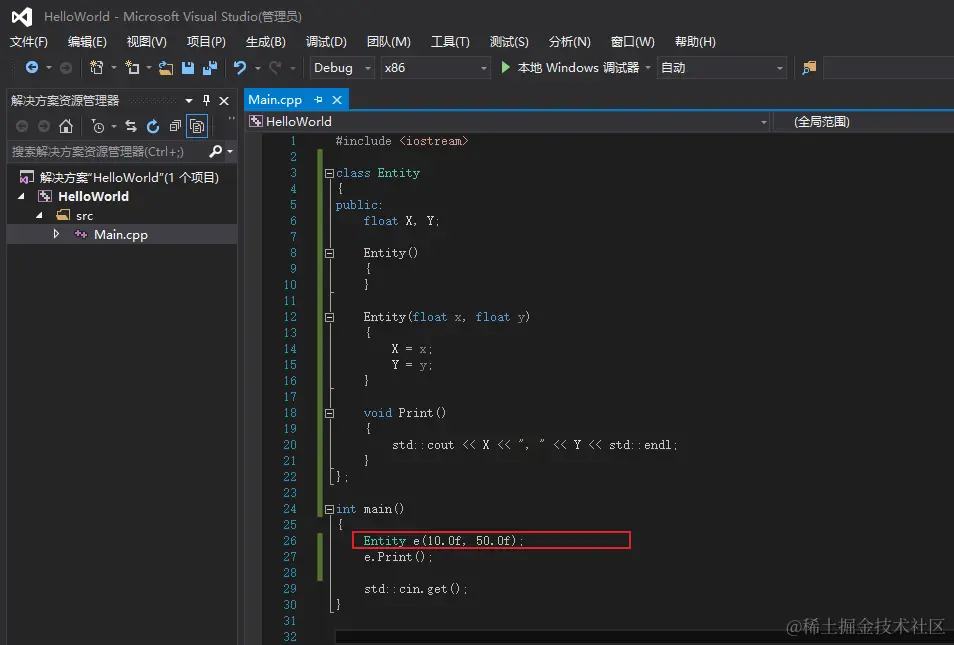Screen dimensions: 954x645
Task: Collapse the class Entity code block
Action: tap(329, 173)
